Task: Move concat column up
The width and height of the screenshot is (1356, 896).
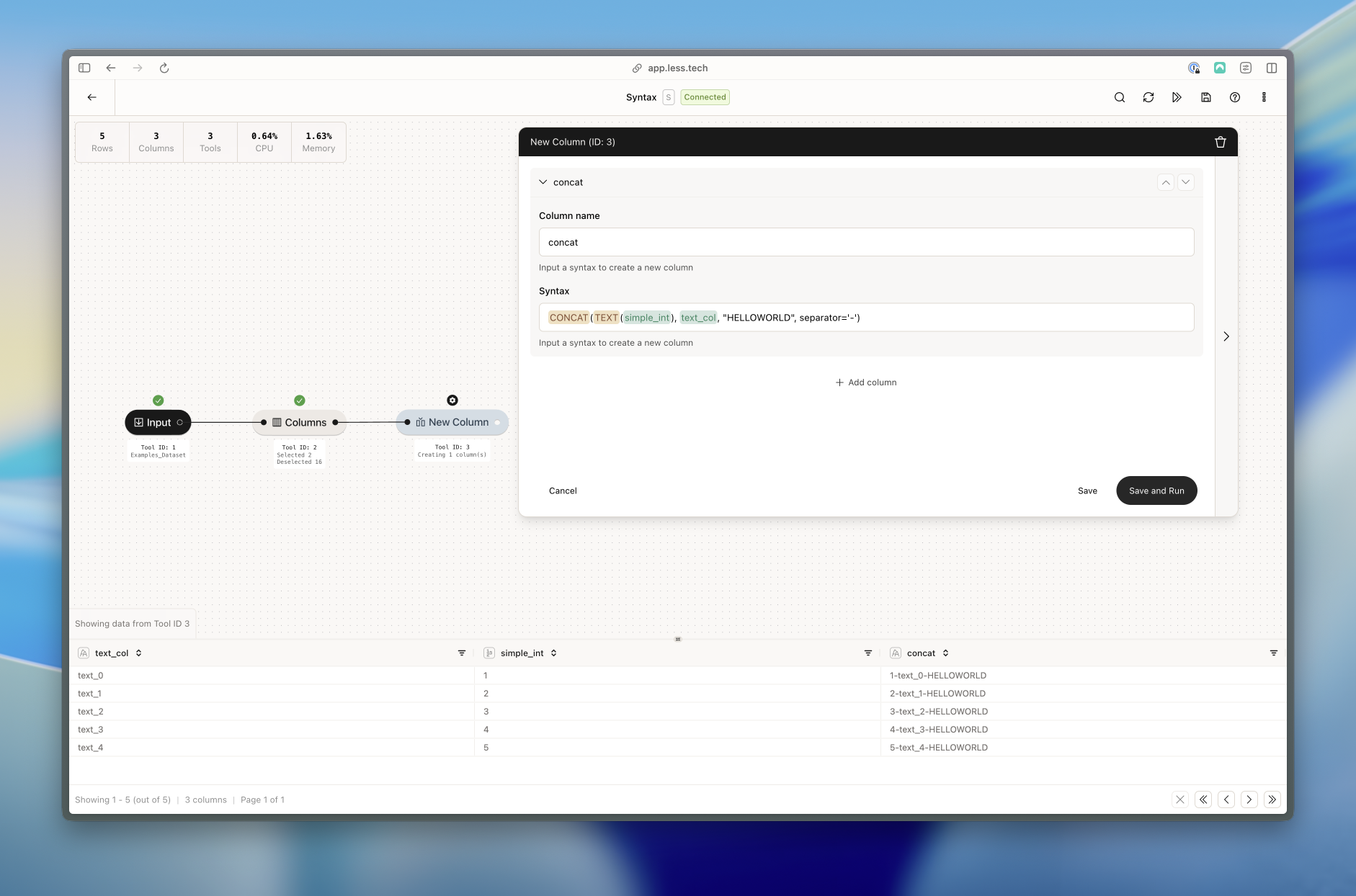Action: tap(1166, 182)
